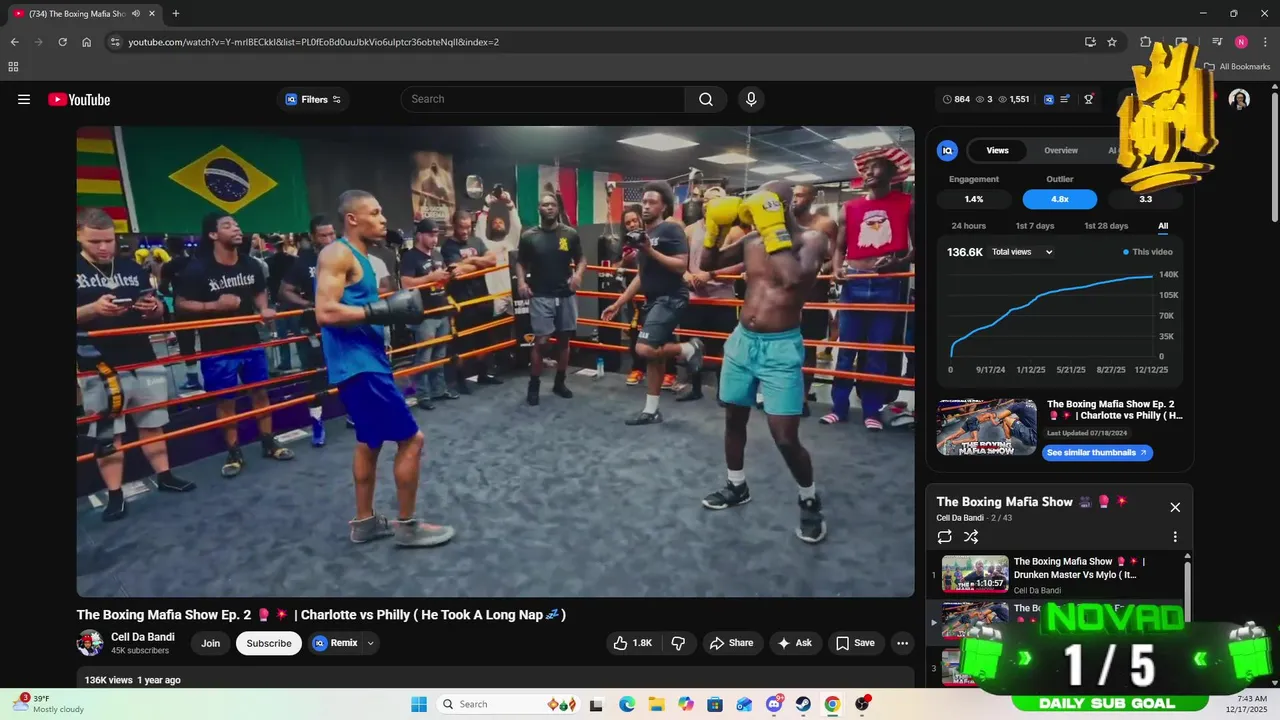Go back in Chrome
This screenshot has height=720, width=1280.
[x=14, y=42]
